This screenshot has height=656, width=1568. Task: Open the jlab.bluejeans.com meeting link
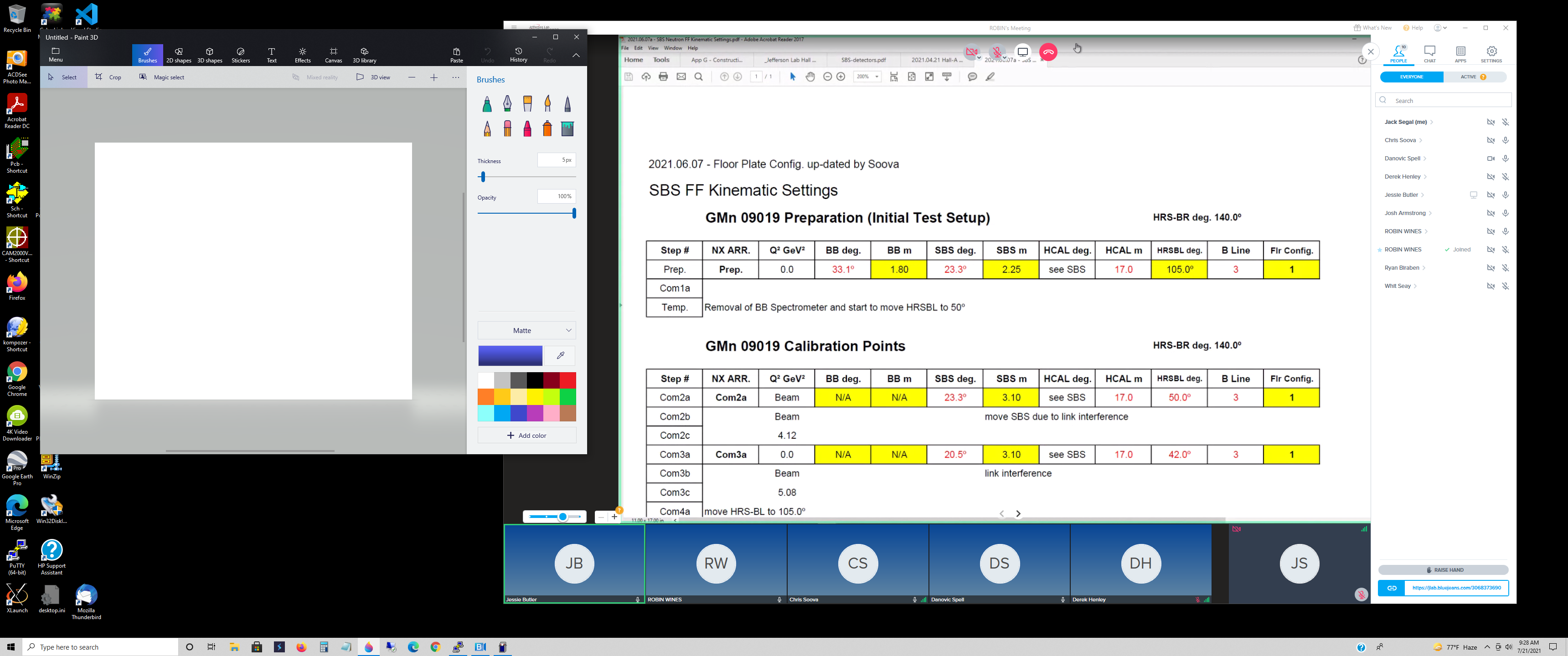tap(1456, 588)
